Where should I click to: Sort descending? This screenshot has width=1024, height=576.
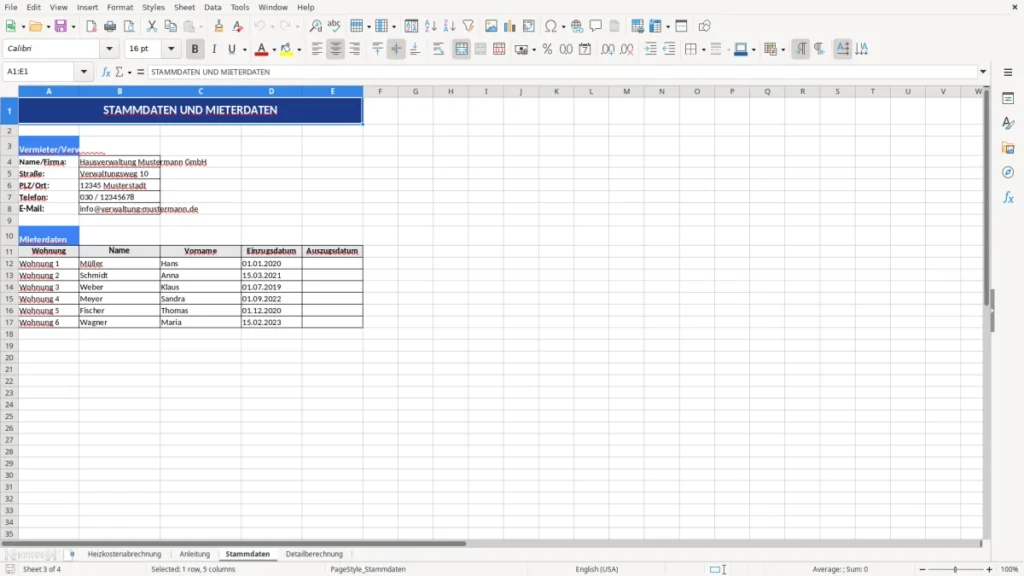click(449, 26)
